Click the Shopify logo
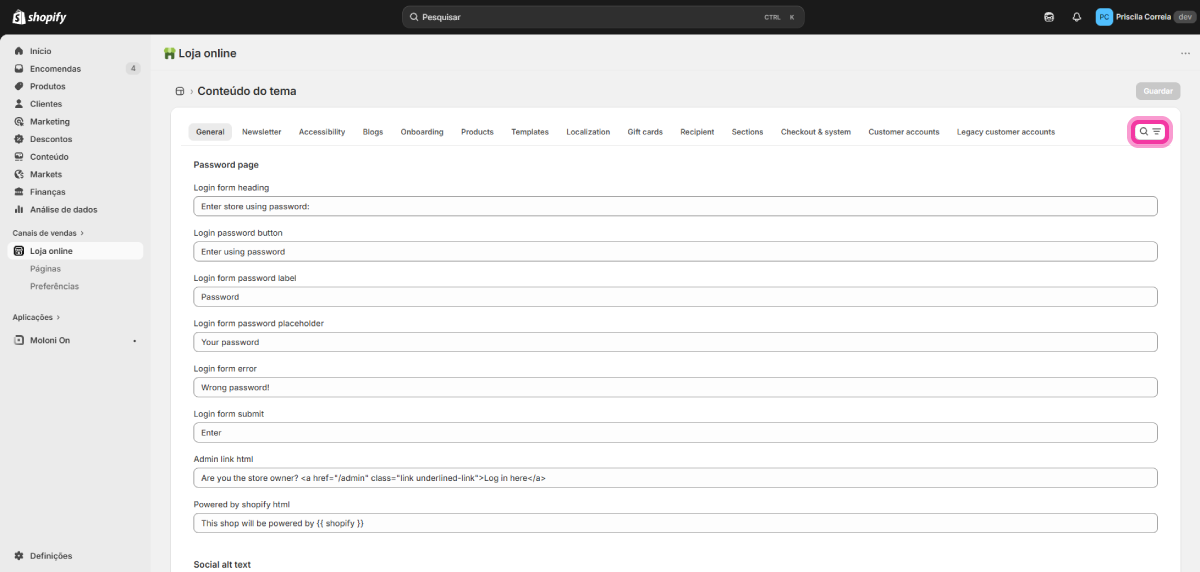Image resolution: width=1200 pixels, height=572 pixels. (x=39, y=17)
